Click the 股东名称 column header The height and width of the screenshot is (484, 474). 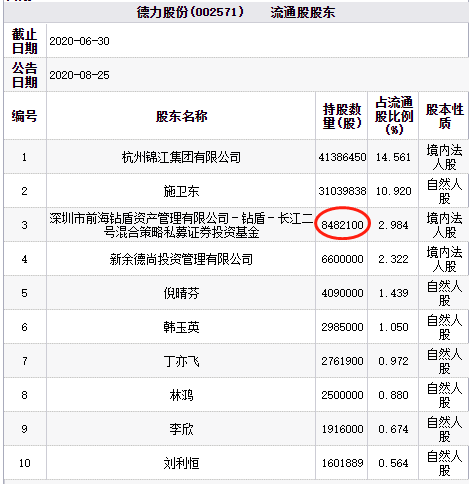pyautogui.click(x=181, y=116)
